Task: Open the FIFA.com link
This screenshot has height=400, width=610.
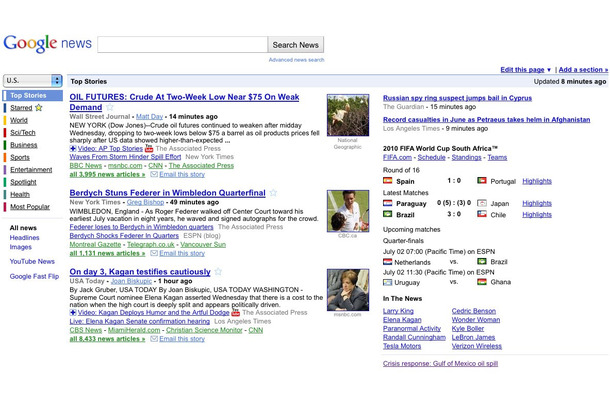Action: coord(397,158)
